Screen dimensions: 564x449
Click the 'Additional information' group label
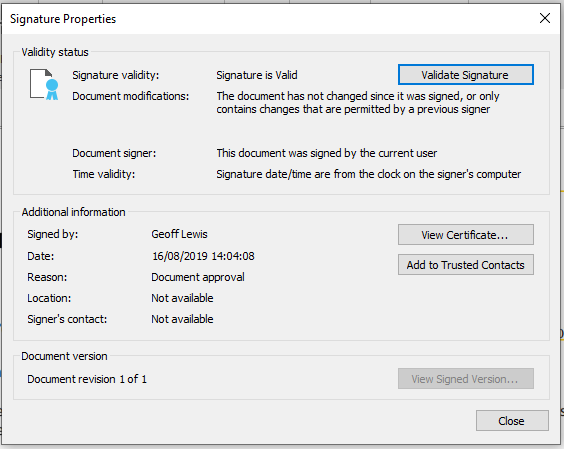(x=73, y=212)
